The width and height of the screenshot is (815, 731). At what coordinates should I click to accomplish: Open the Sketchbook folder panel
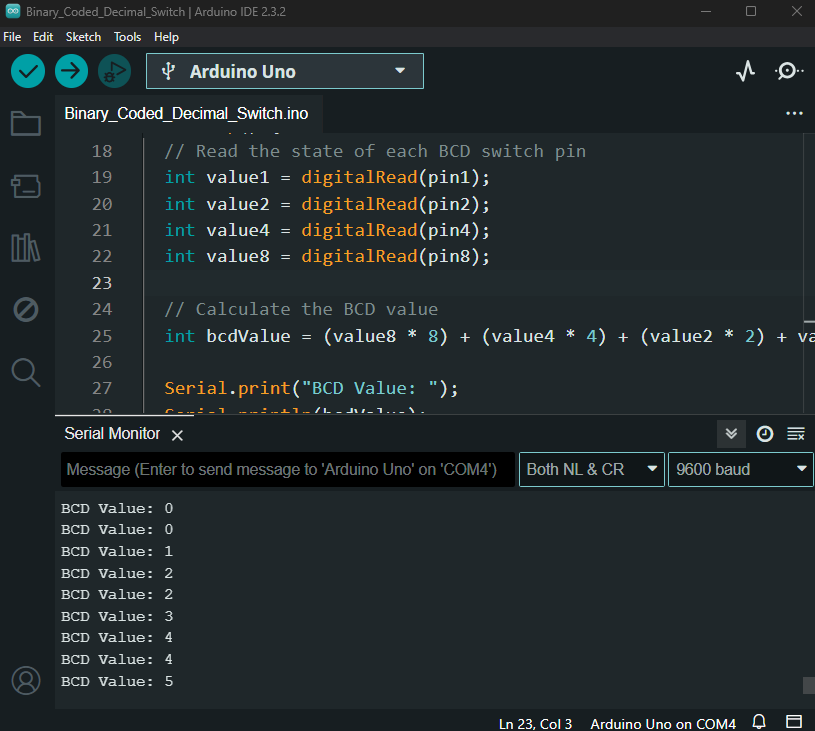26,124
